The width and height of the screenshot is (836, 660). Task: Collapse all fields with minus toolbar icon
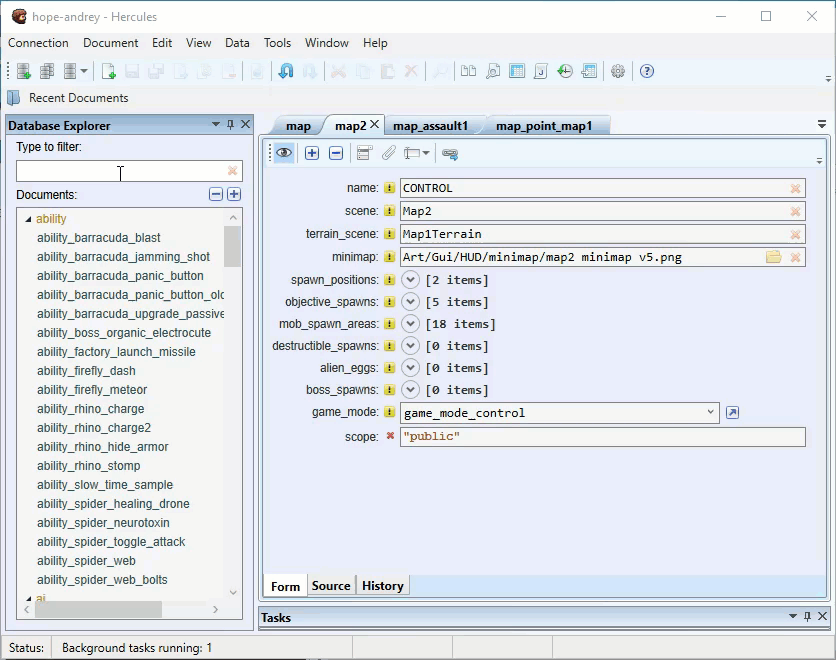[336, 154]
